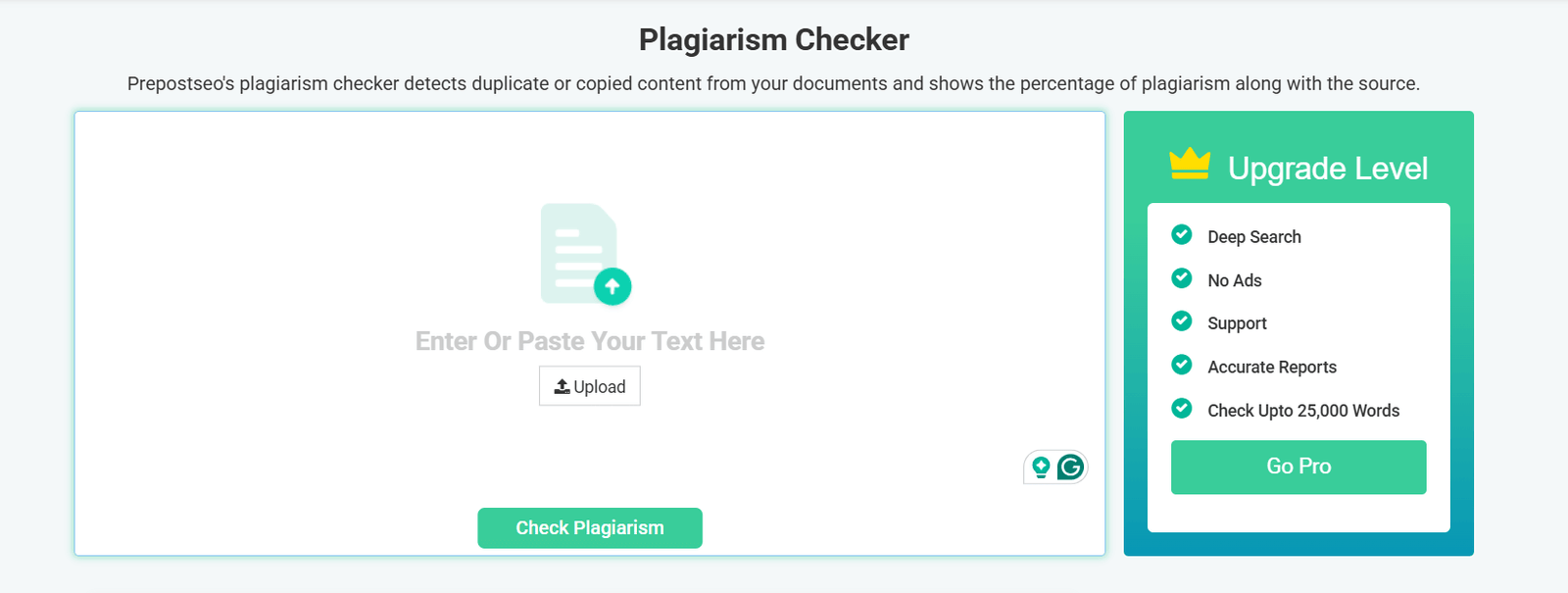The height and width of the screenshot is (593, 1568).
Task: Click the Upload button to add a file
Action: coord(589,386)
